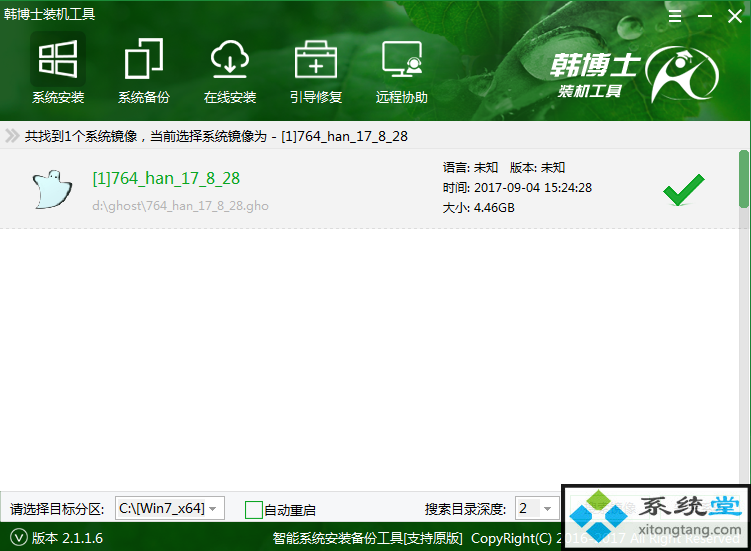The height and width of the screenshot is (551, 751).
Task: Click the green checkmark for selected image
Action: (684, 190)
